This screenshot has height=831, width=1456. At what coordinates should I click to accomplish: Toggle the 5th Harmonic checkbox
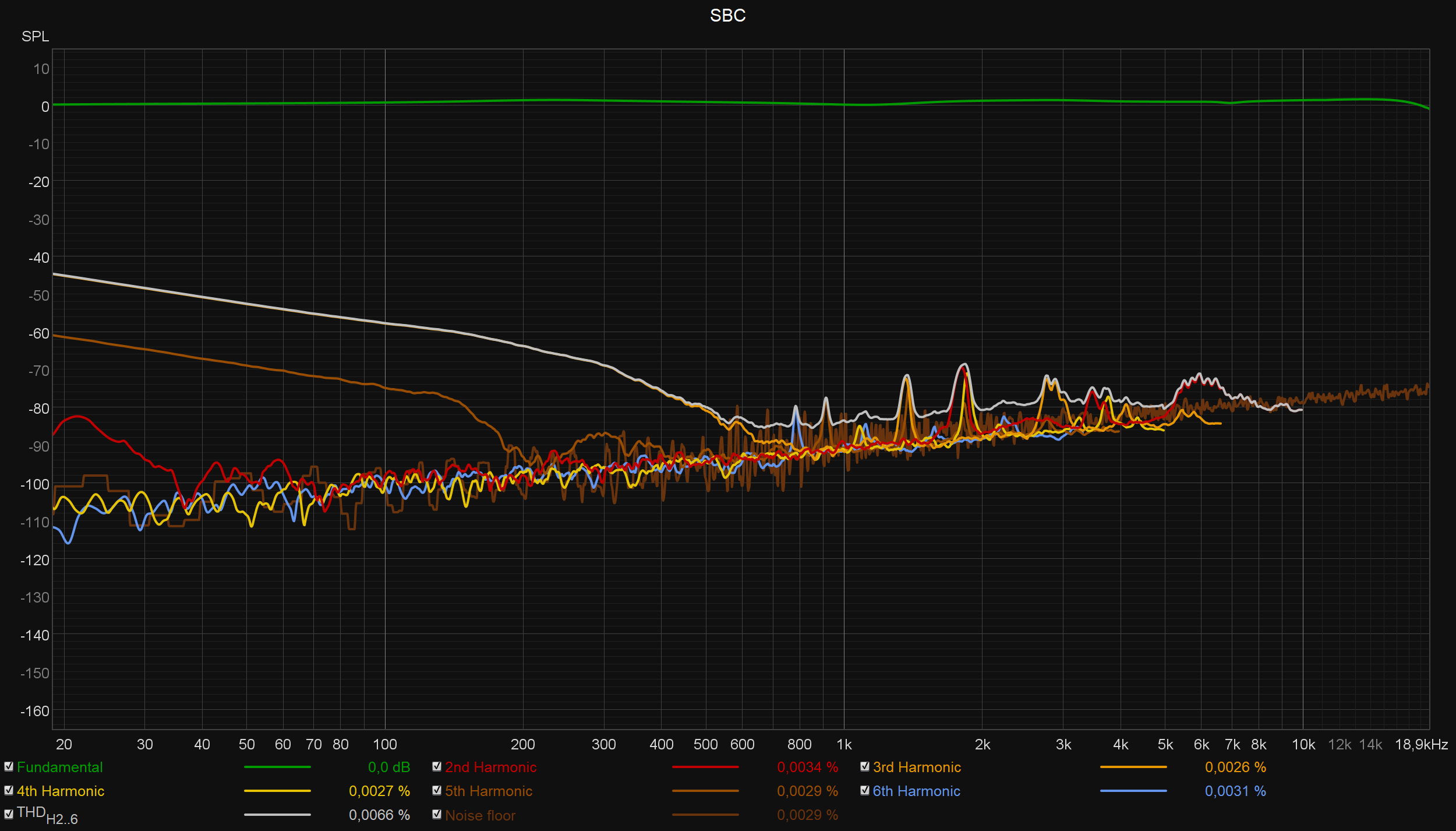[437, 791]
